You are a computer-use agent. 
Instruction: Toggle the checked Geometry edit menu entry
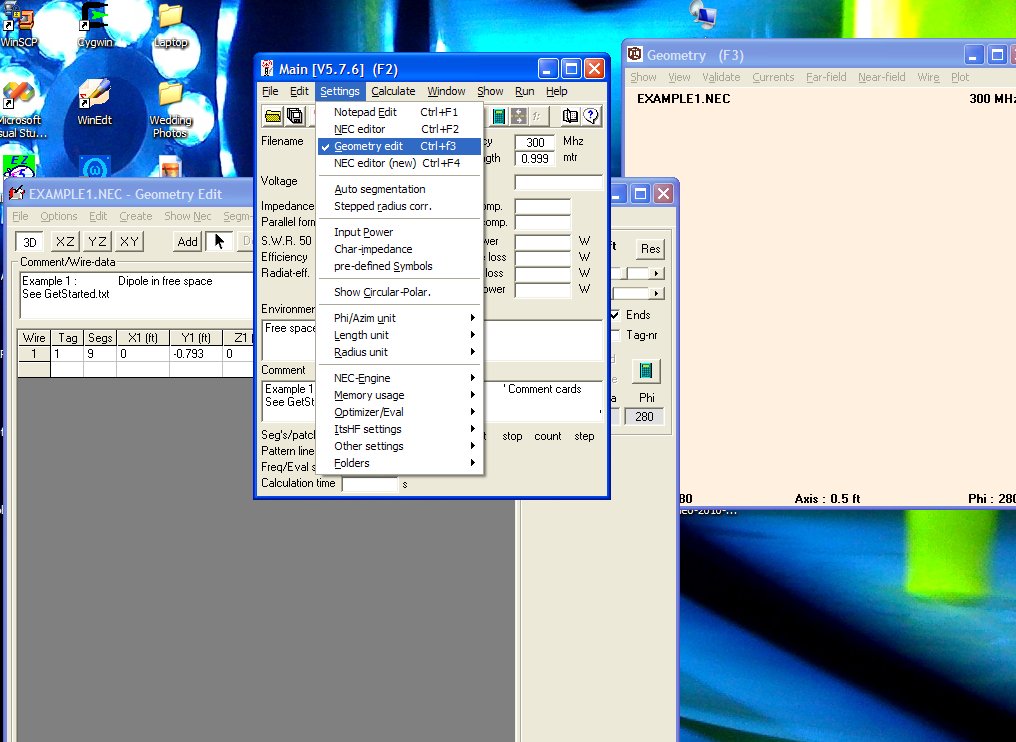click(x=369, y=146)
